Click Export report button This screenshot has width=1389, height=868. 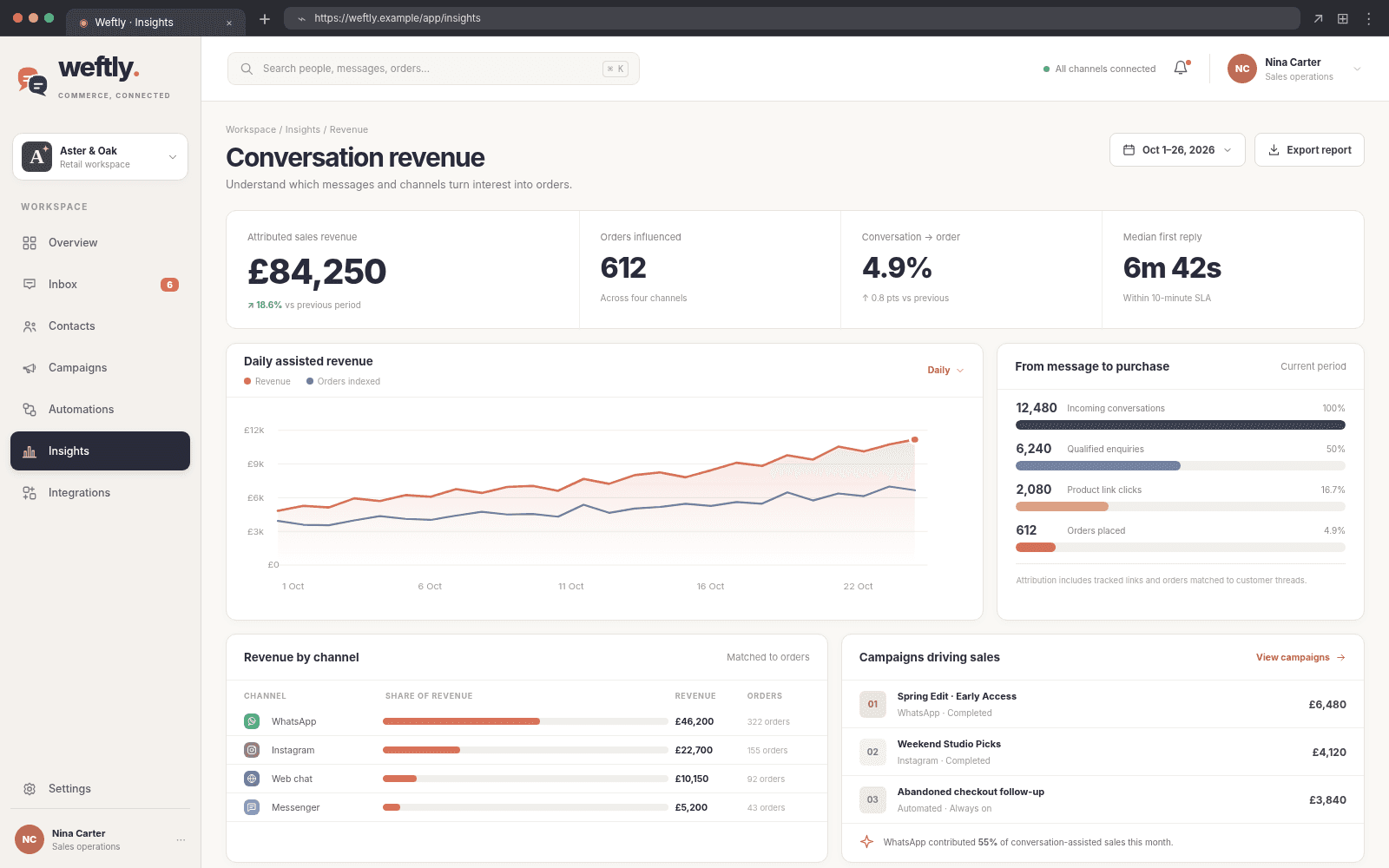[1309, 150]
